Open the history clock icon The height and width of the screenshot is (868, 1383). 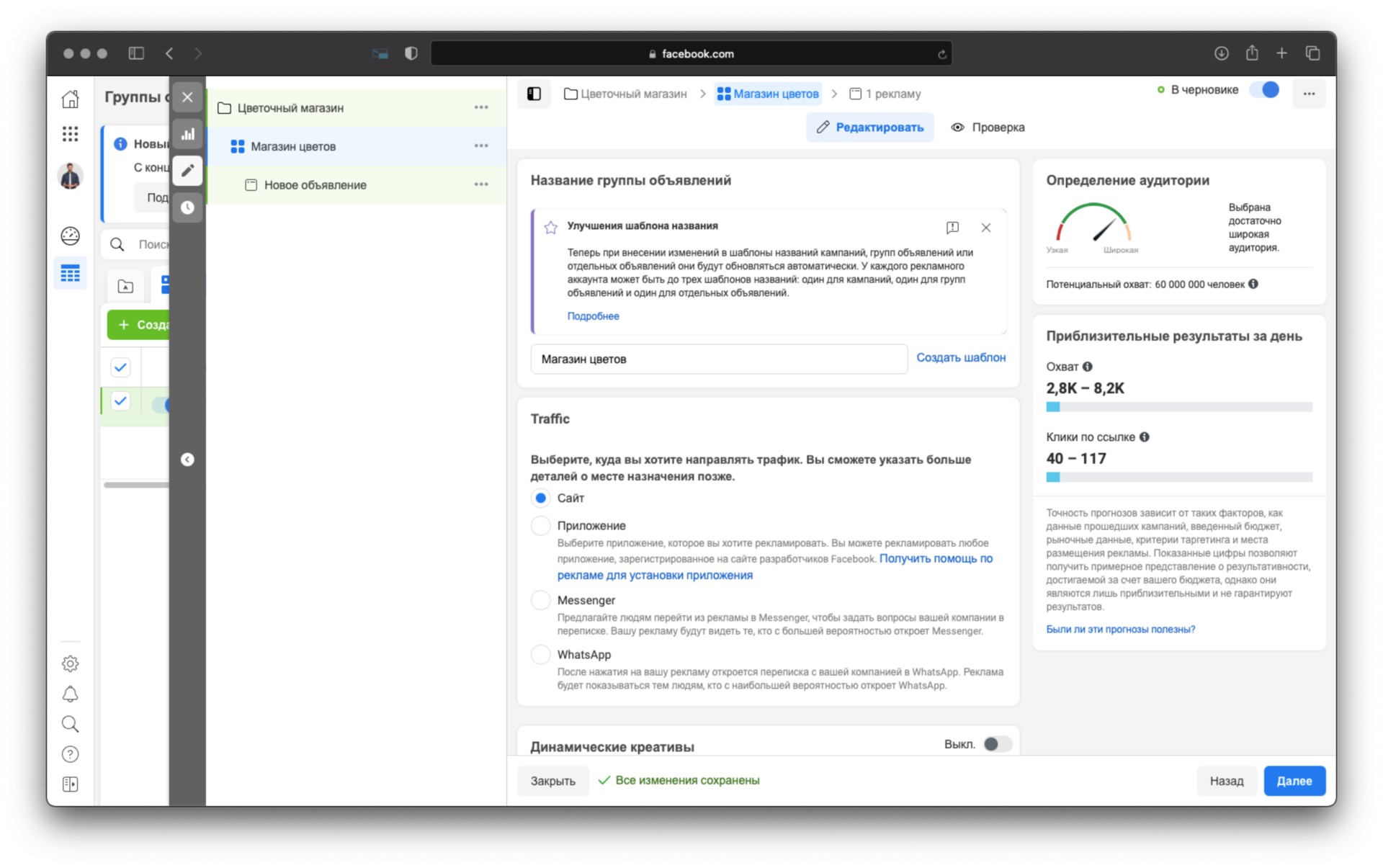pyautogui.click(x=187, y=207)
